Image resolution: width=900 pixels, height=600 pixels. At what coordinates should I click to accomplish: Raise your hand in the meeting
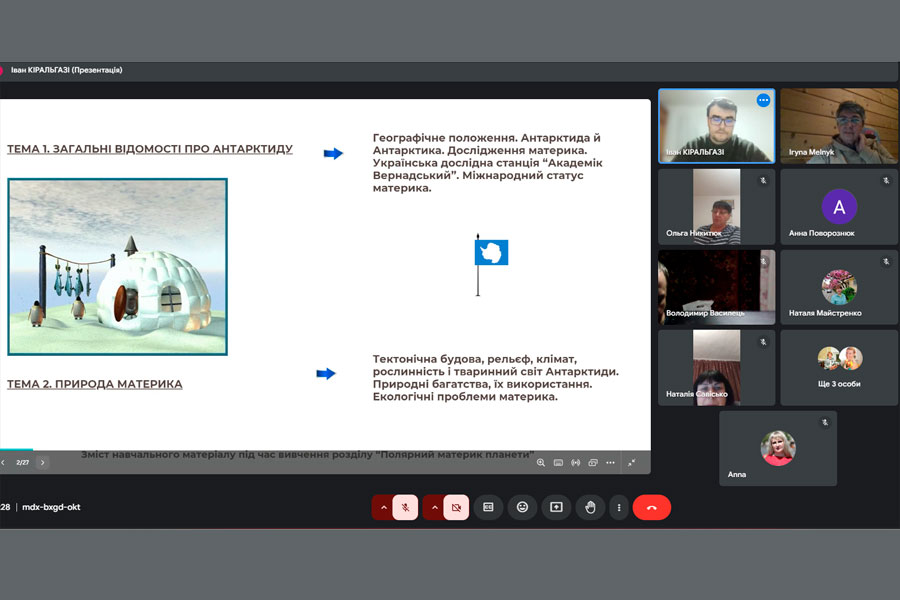coord(590,507)
